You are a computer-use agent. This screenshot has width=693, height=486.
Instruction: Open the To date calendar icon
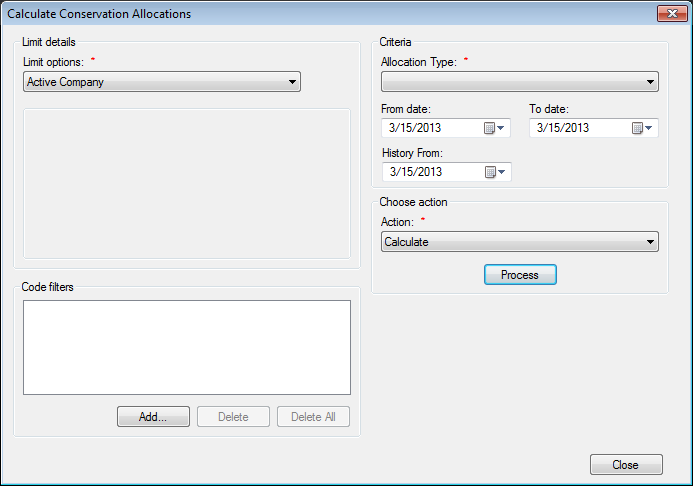click(x=637, y=128)
